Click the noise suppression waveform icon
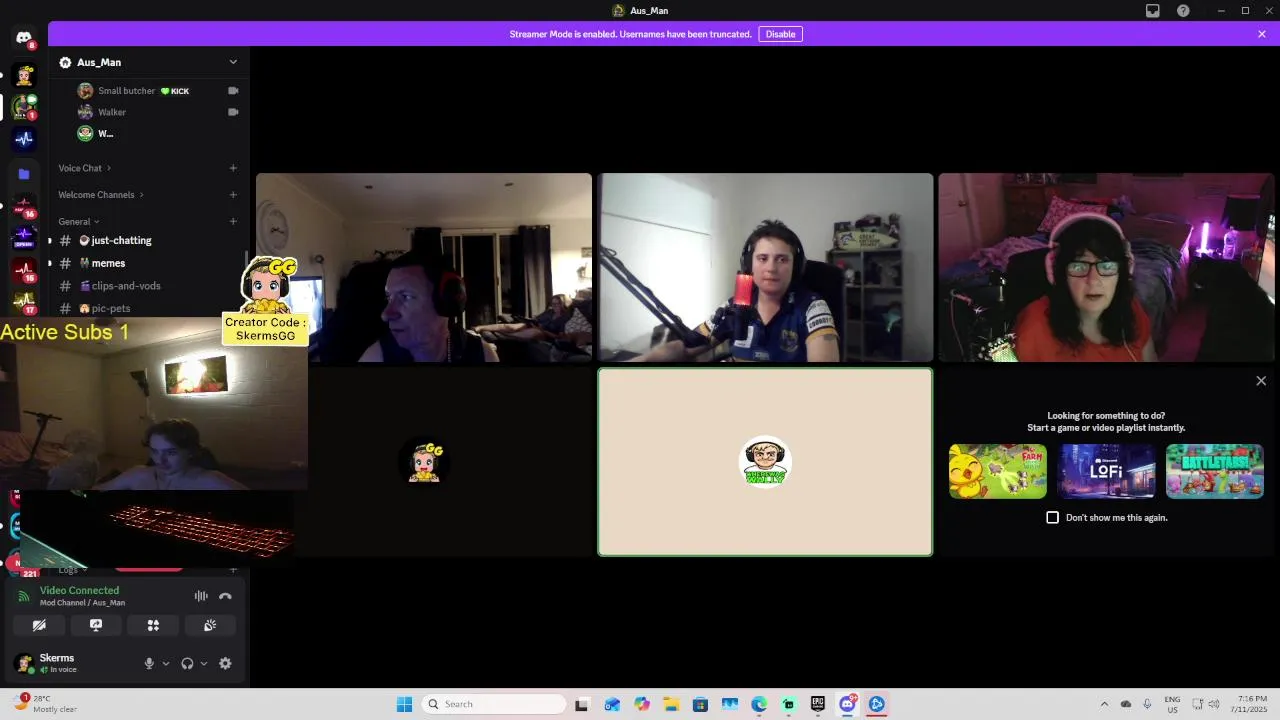 pyautogui.click(x=201, y=596)
